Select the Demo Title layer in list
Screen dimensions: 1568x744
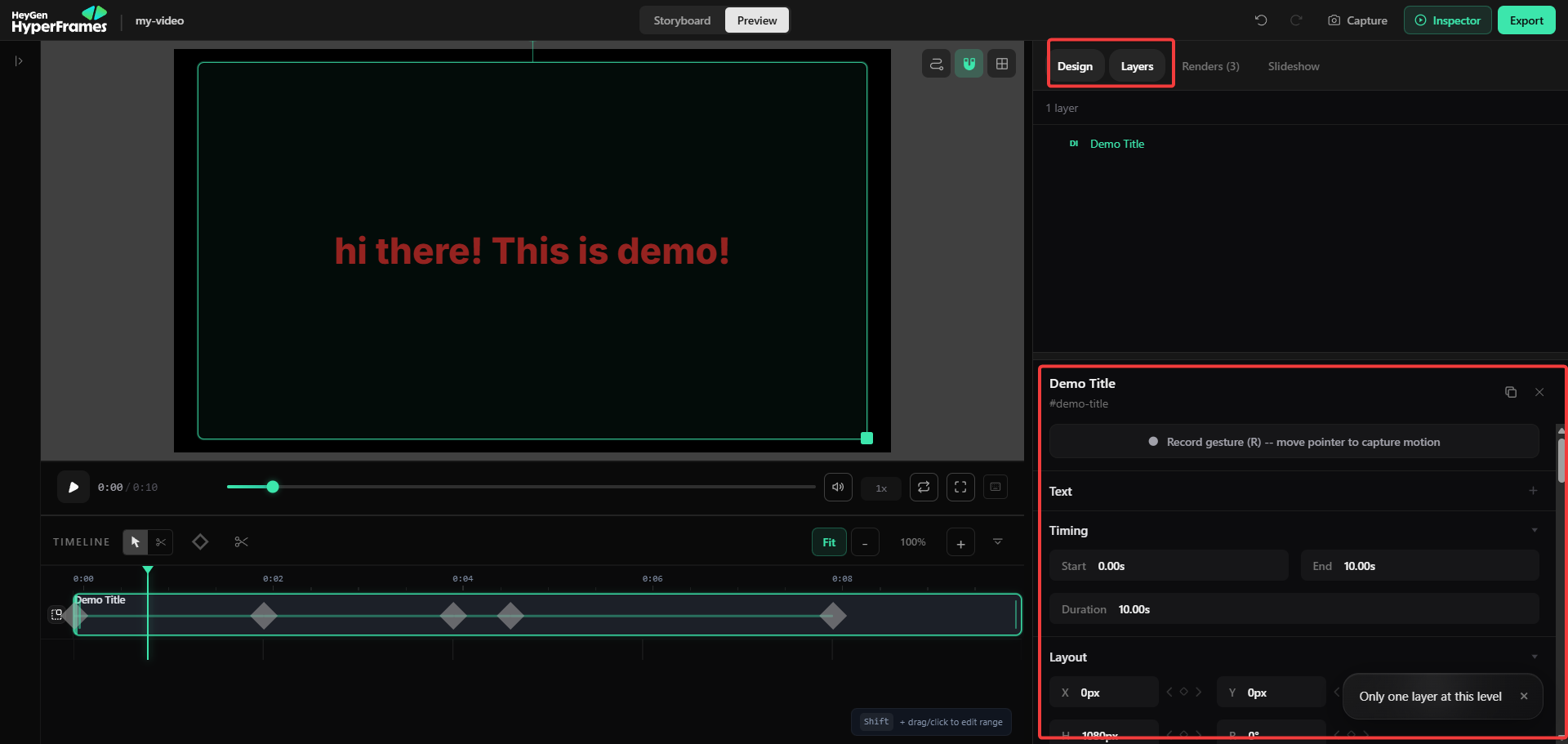1116,144
